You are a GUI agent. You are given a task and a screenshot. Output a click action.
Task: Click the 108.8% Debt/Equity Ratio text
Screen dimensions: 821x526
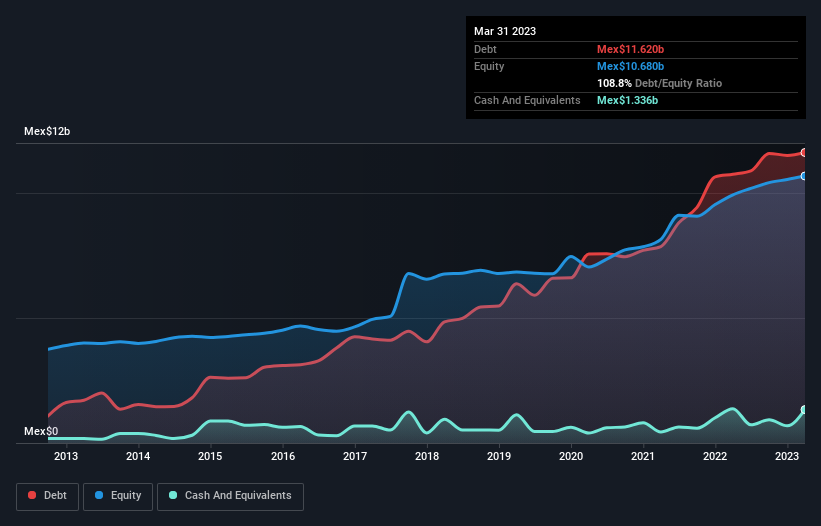tap(659, 83)
